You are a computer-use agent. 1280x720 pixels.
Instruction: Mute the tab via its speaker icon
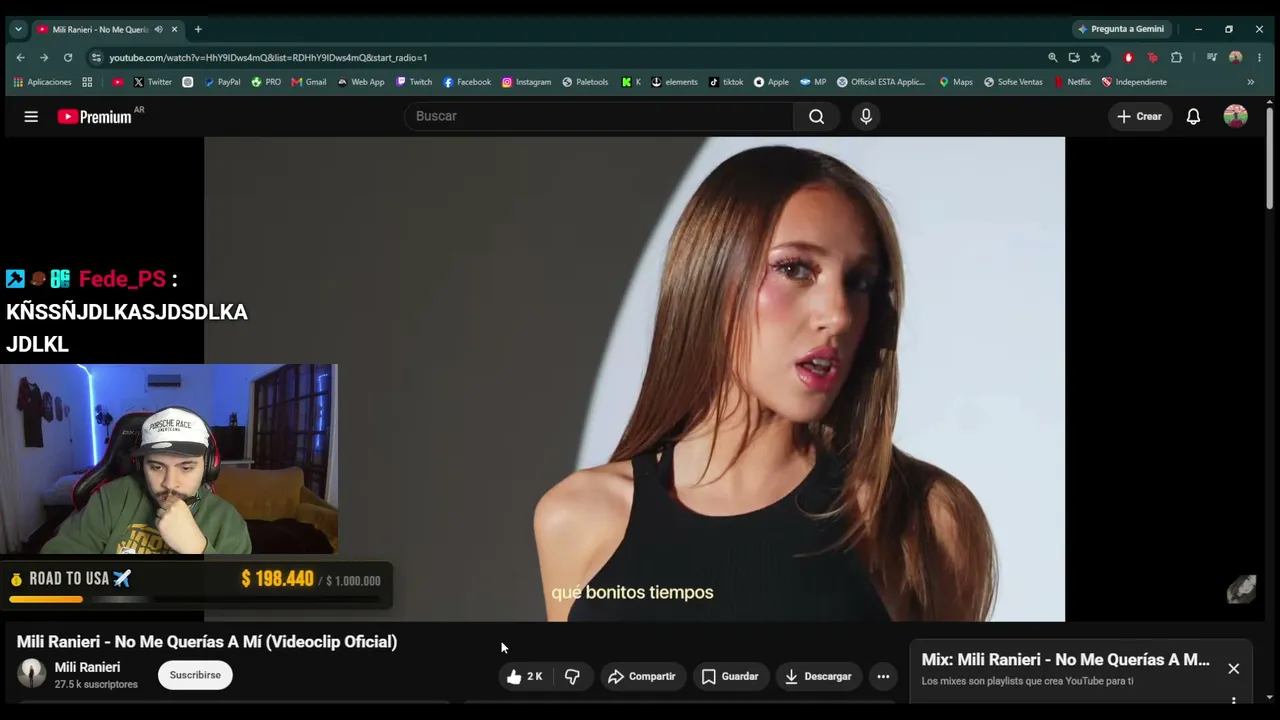click(x=158, y=29)
